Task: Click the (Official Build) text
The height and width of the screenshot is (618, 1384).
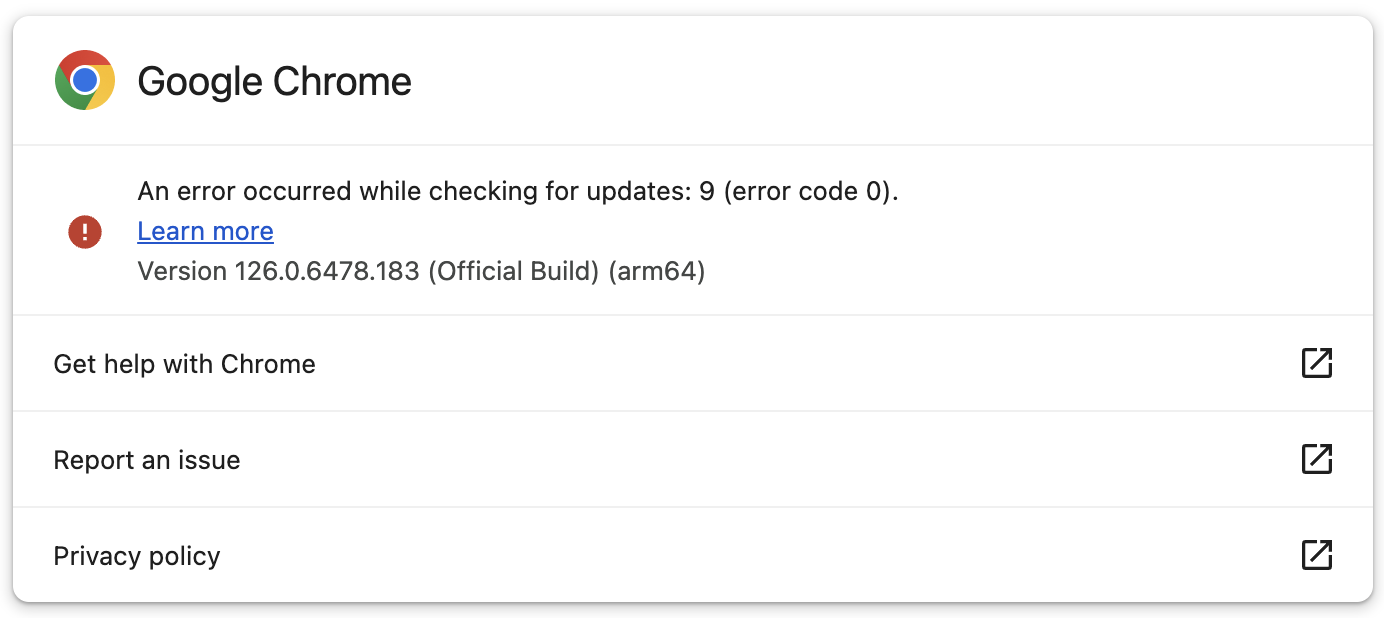Action: [513, 271]
